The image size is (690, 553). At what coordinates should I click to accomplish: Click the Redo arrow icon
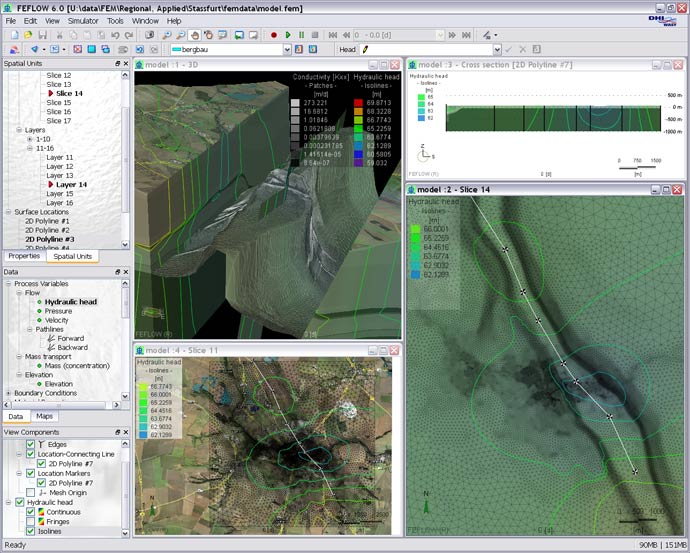129,35
